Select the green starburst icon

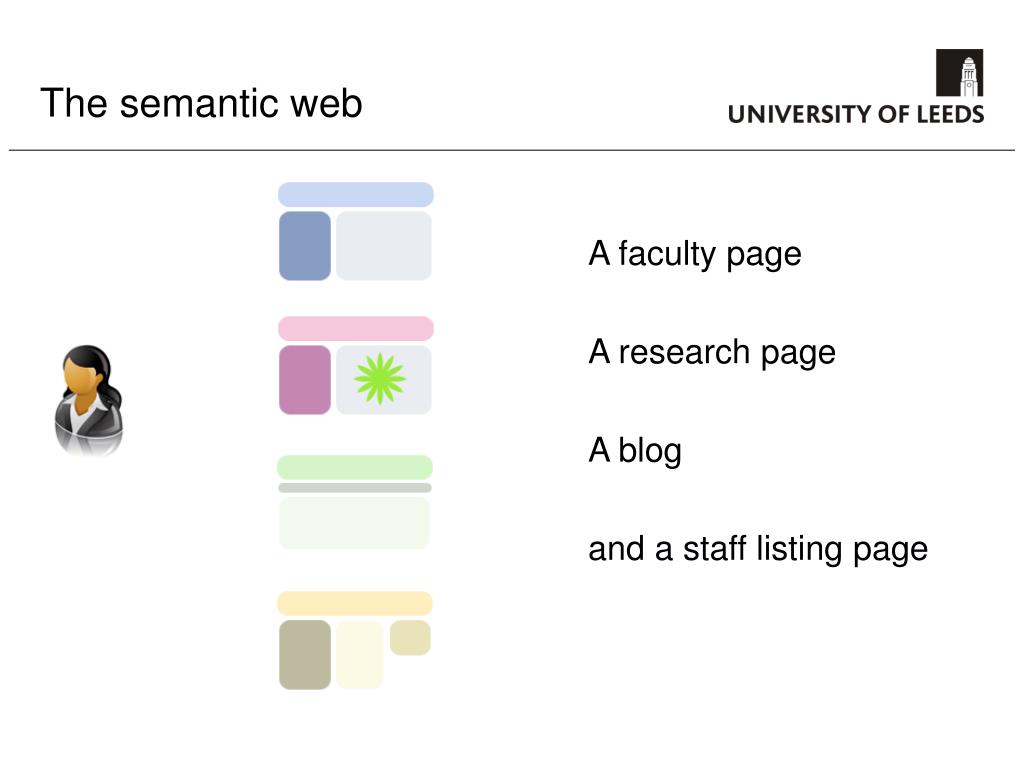[x=380, y=379]
